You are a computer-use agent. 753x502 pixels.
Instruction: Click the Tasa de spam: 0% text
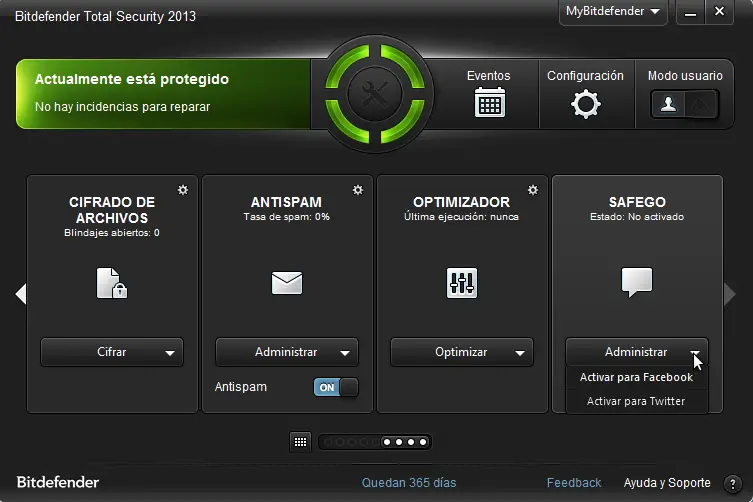pos(287,217)
